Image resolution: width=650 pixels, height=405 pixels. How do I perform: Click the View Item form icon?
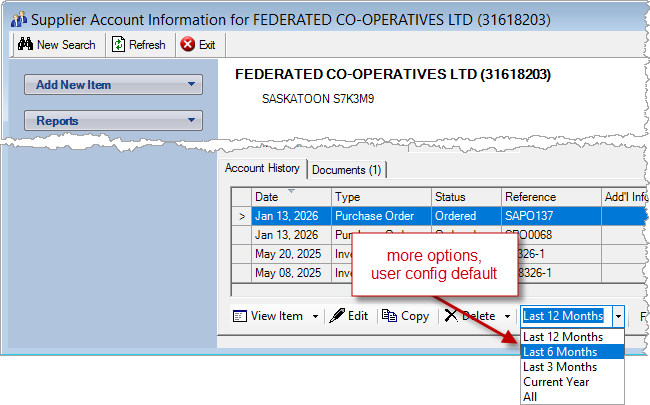[x=240, y=316]
